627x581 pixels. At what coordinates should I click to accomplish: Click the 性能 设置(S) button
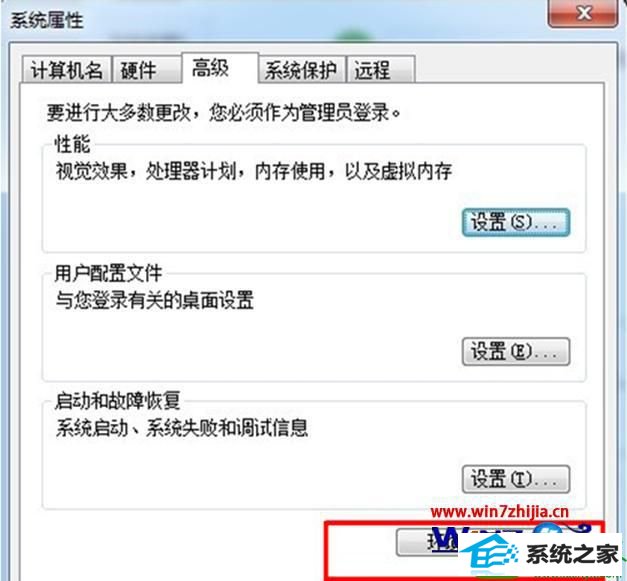(x=516, y=222)
